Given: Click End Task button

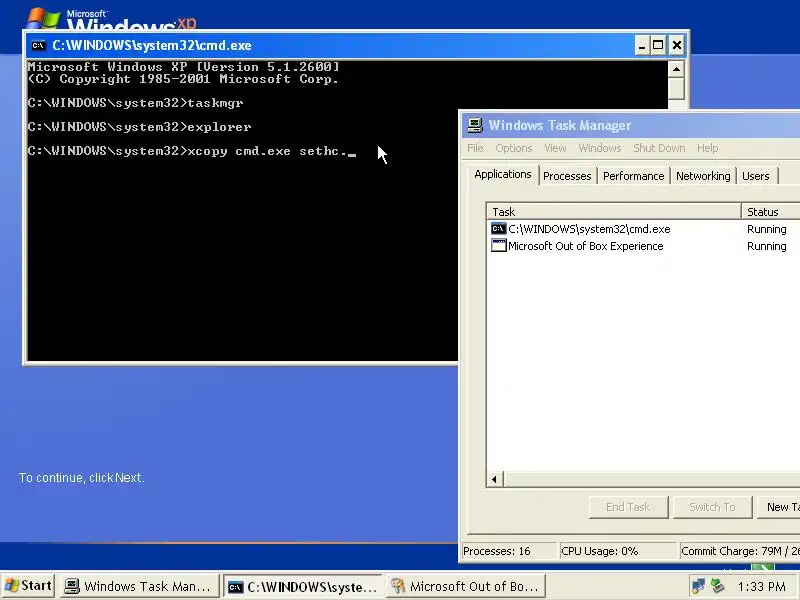Looking at the screenshot, I should pos(628,507).
